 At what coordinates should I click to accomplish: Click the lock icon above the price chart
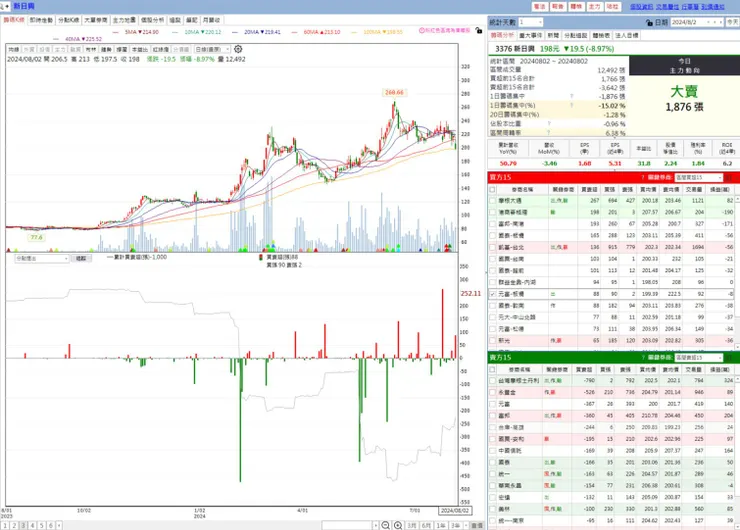pos(479,31)
